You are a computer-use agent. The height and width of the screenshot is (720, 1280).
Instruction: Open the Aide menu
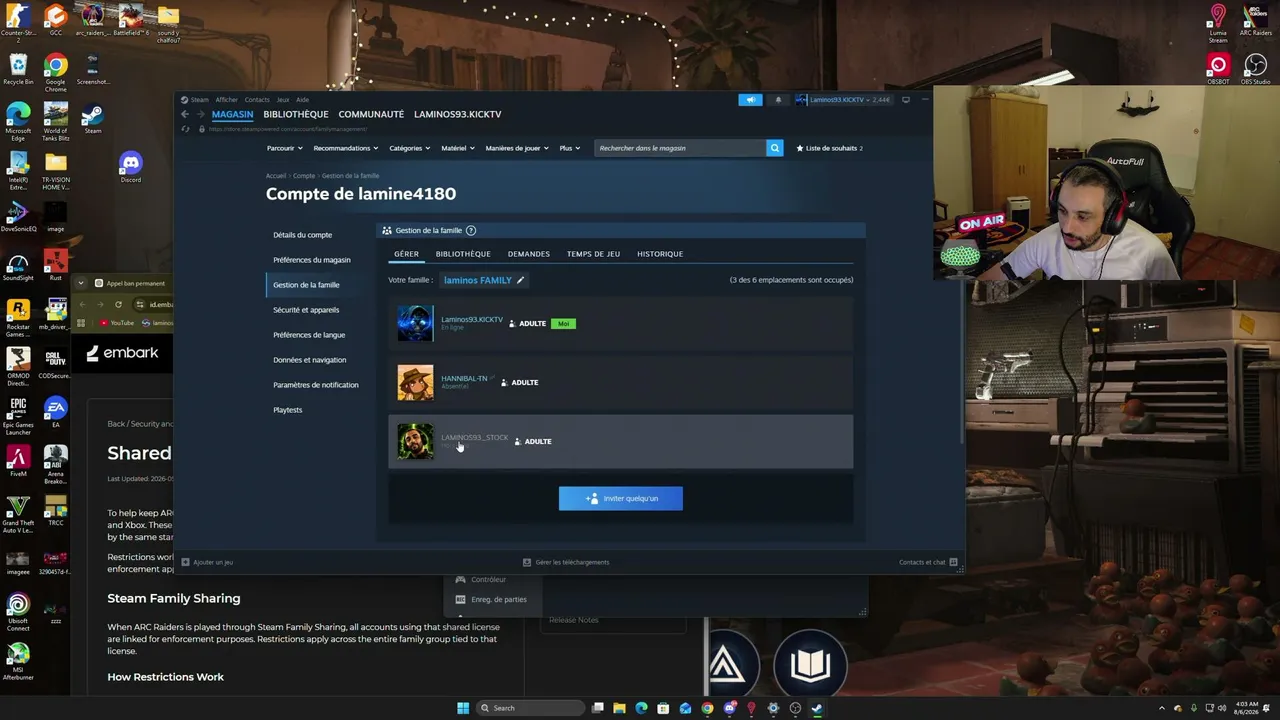[302, 100]
